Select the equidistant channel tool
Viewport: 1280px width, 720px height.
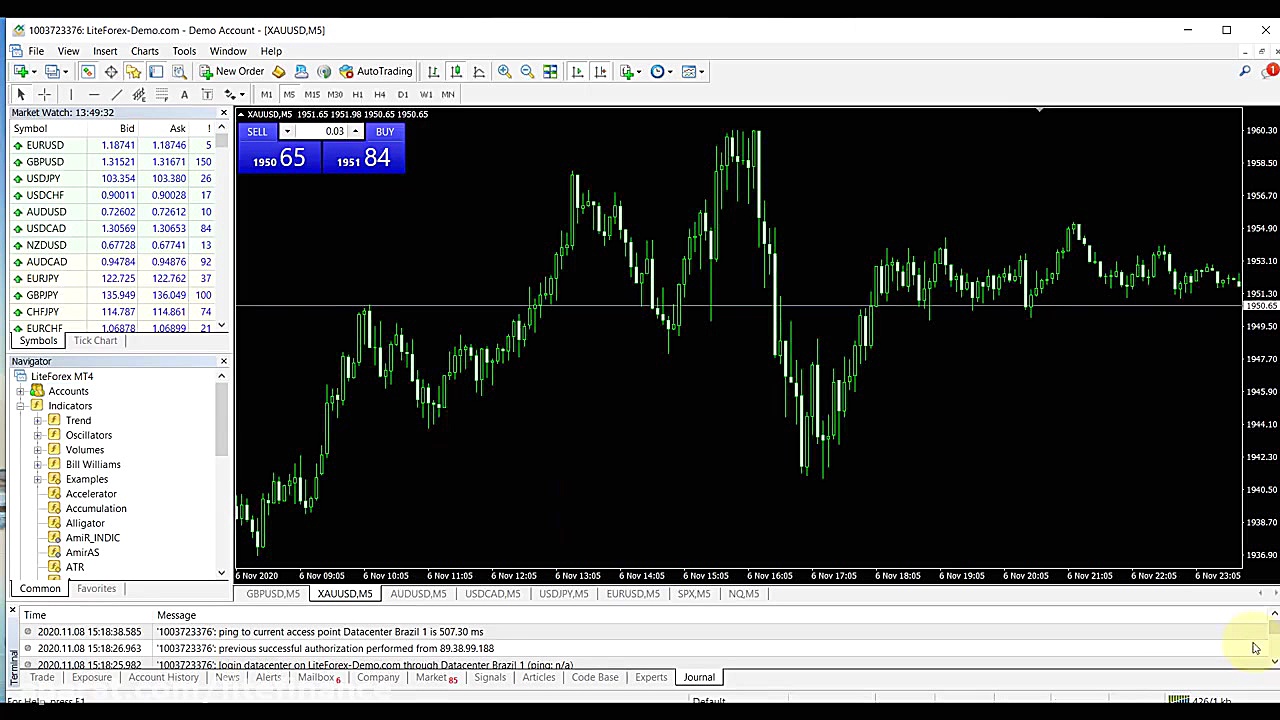[139, 94]
